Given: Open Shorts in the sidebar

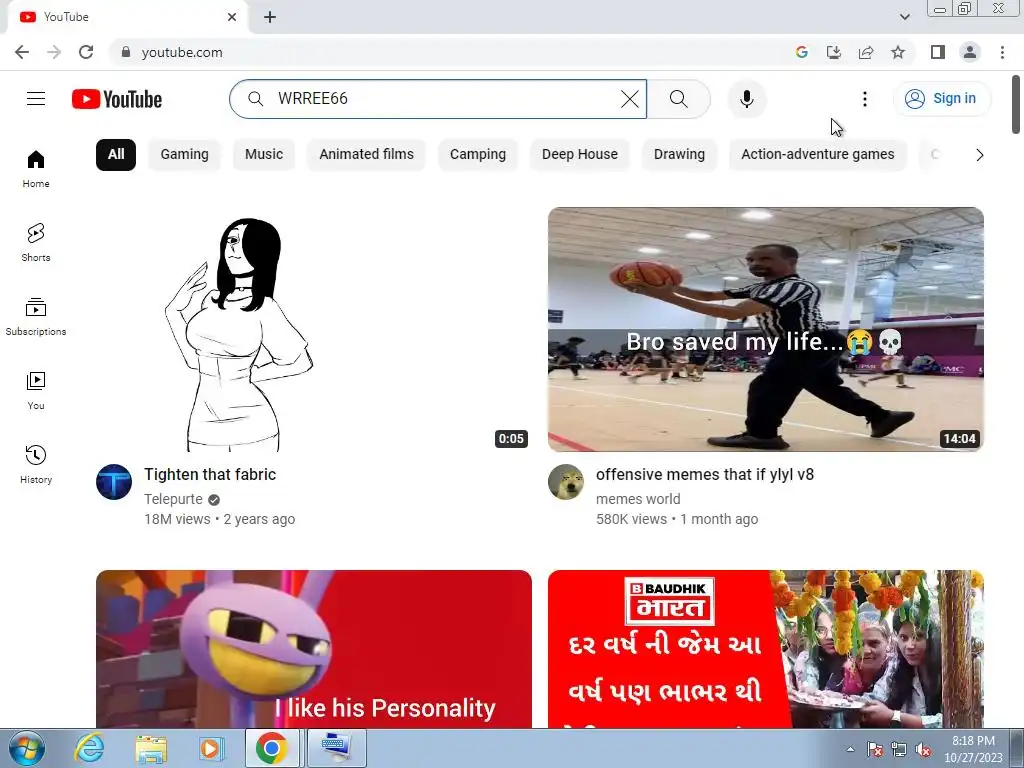Looking at the screenshot, I should pos(36,243).
